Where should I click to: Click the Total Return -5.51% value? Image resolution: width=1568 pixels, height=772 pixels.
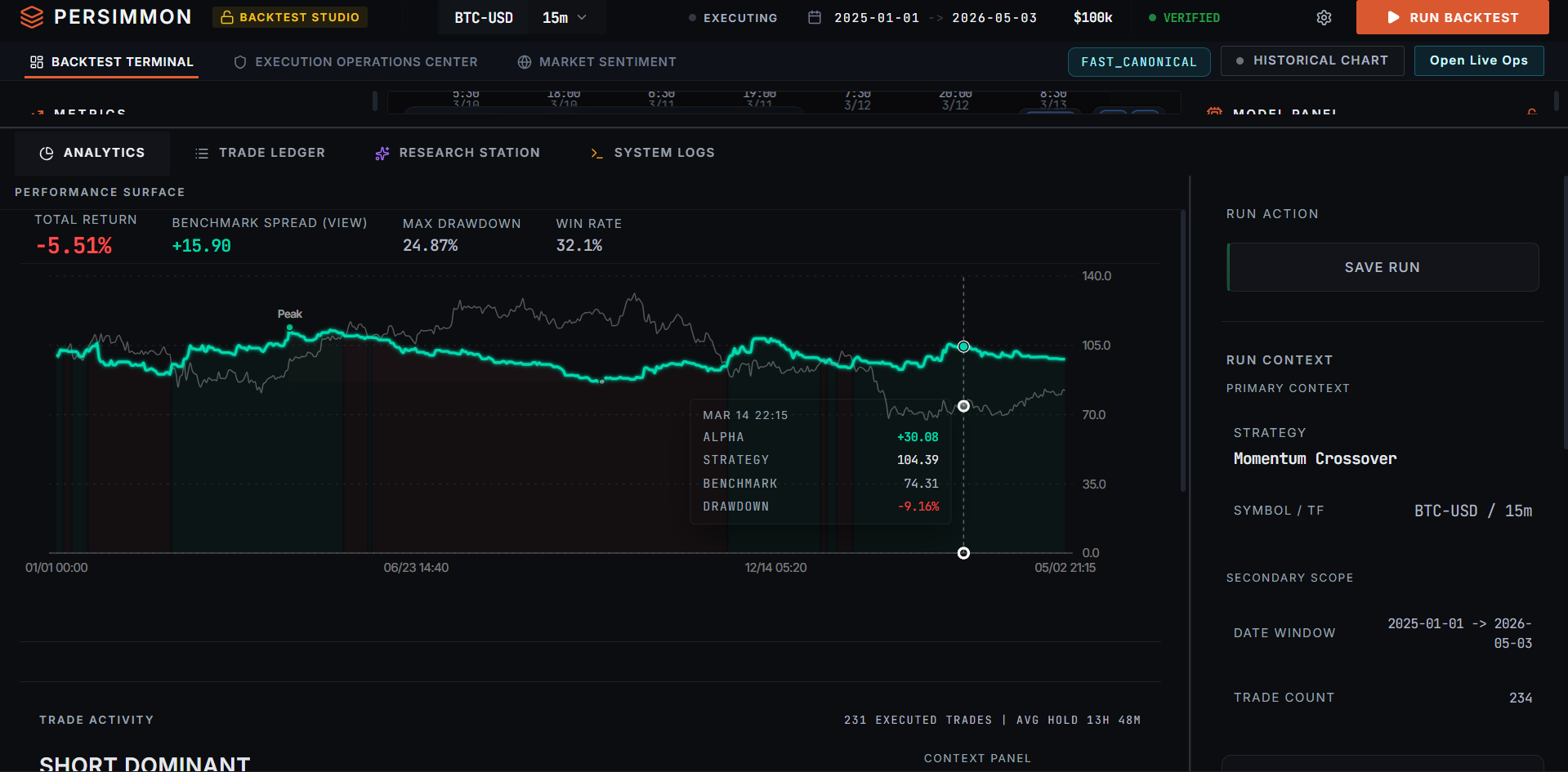pos(74,245)
